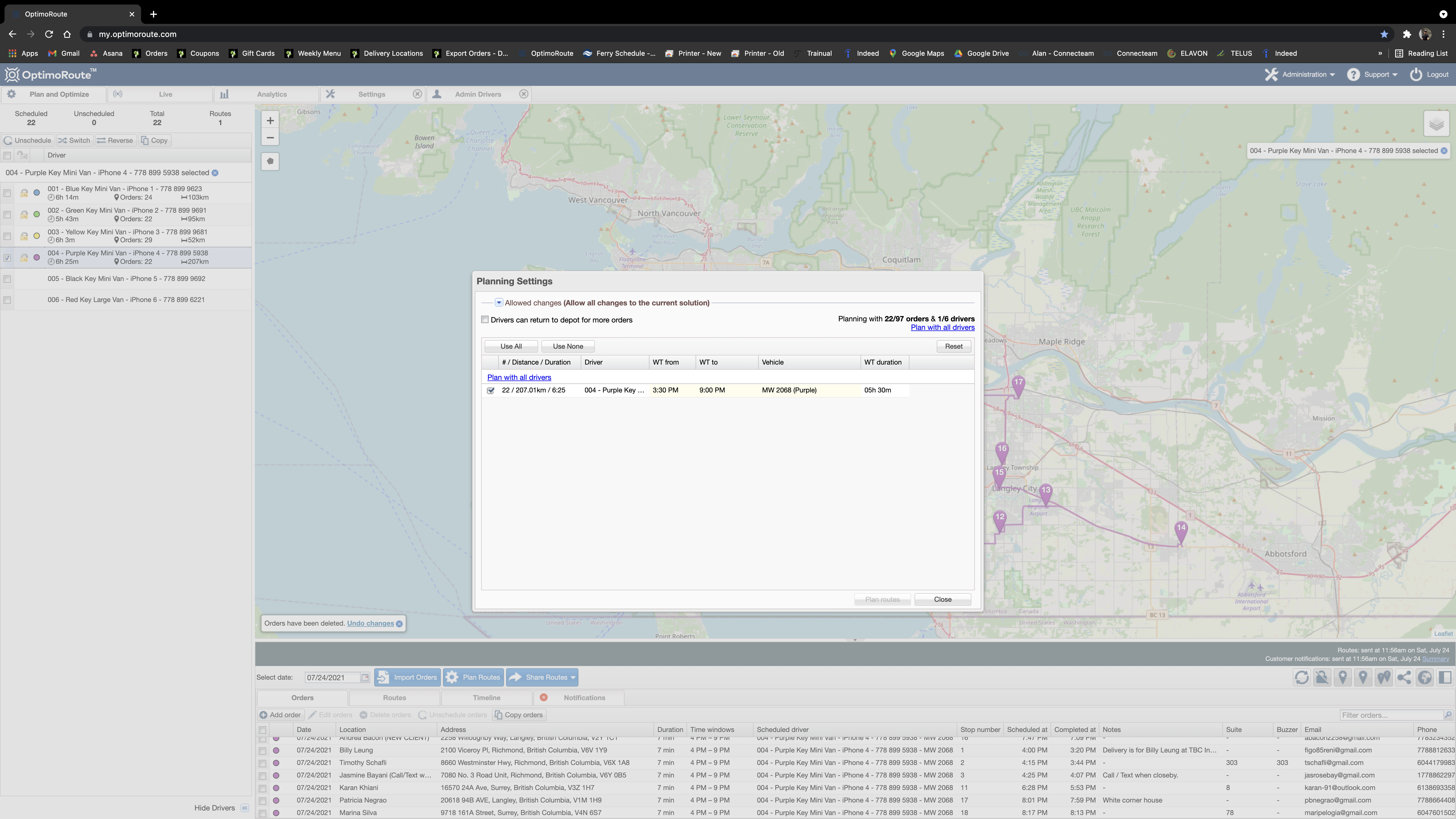This screenshot has width=1456, height=819.
Task: Zoom in the map with plus button
Action: point(270,120)
